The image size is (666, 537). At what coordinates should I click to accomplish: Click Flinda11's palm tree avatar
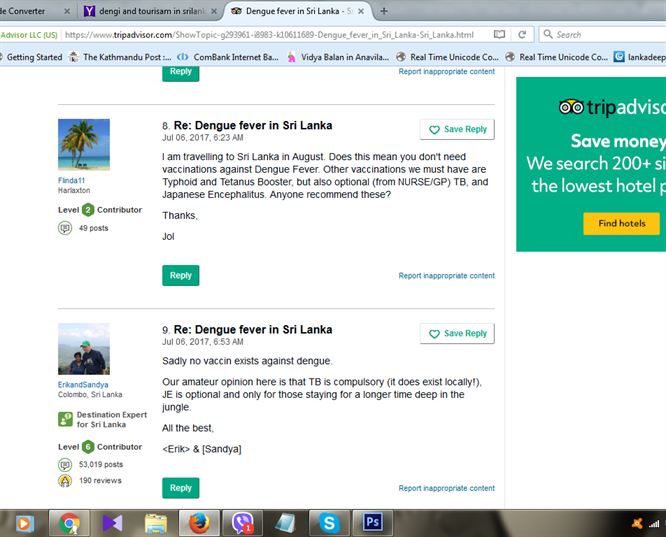[x=83, y=144]
